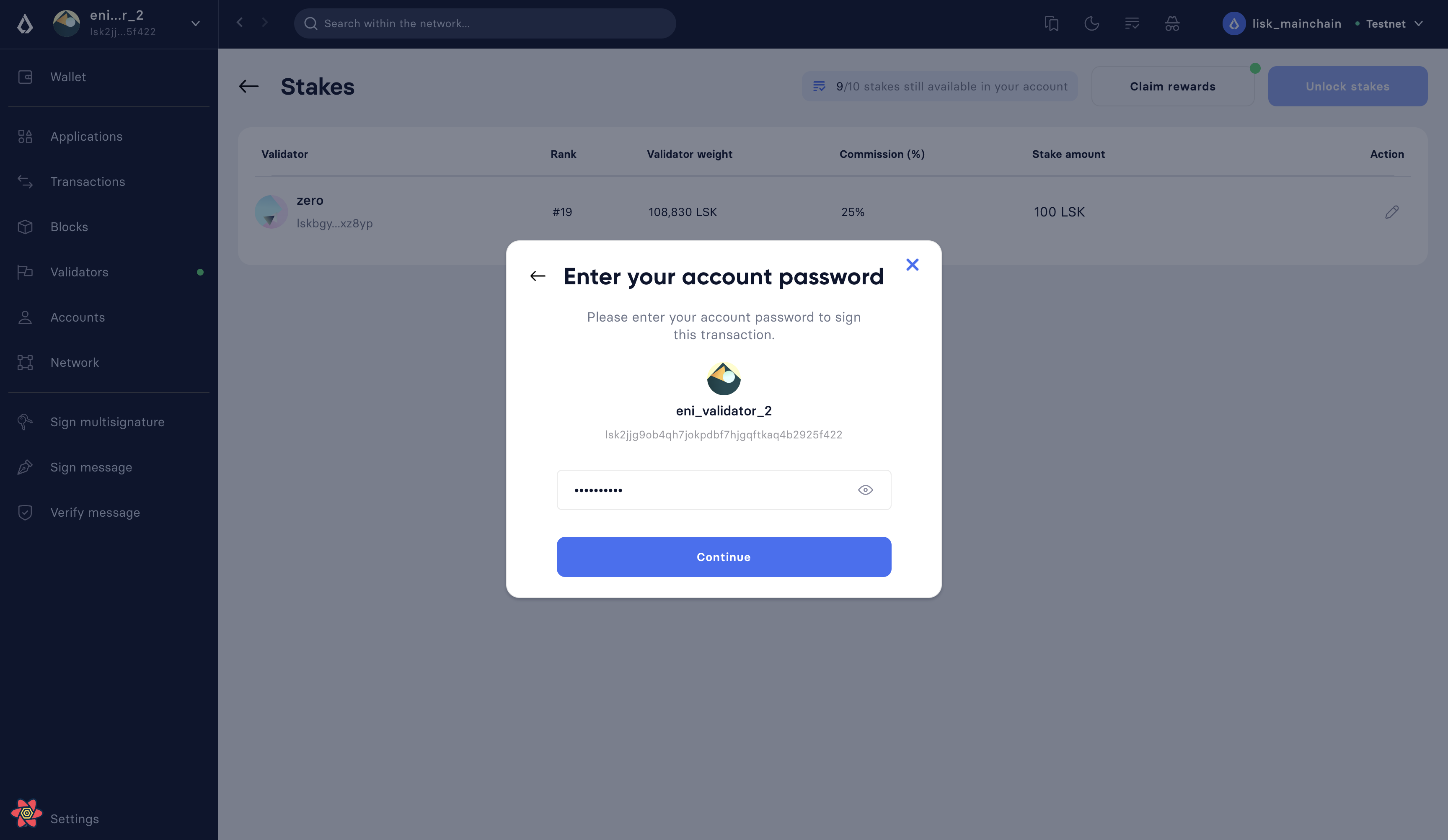Click the Claim rewards button

pyautogui.click(x=1172, y=87)
